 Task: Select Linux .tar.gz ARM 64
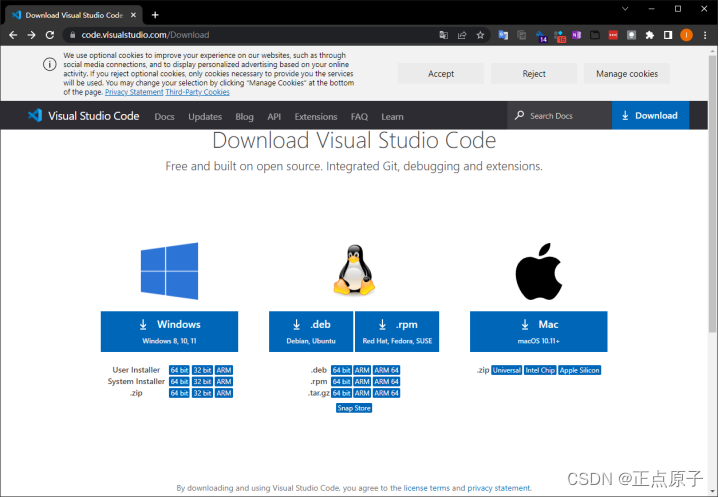pos(386,393)
